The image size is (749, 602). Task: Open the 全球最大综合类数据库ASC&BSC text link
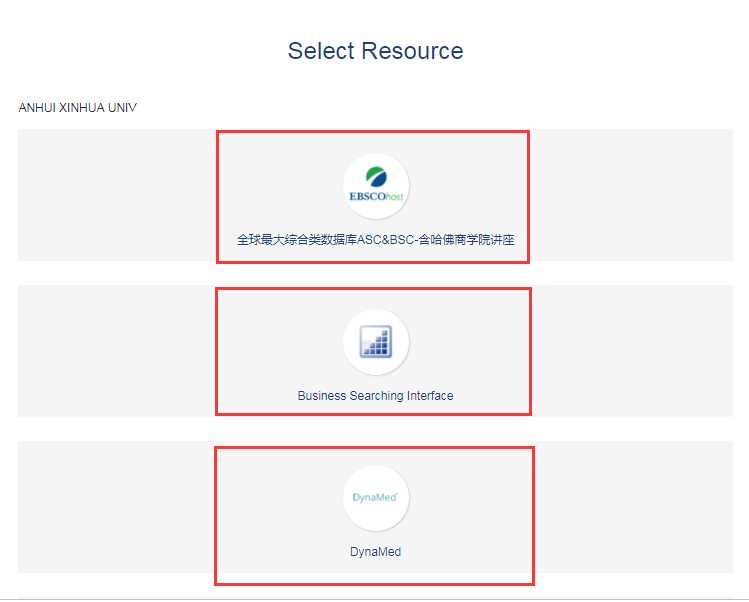[x=330, y=240]
